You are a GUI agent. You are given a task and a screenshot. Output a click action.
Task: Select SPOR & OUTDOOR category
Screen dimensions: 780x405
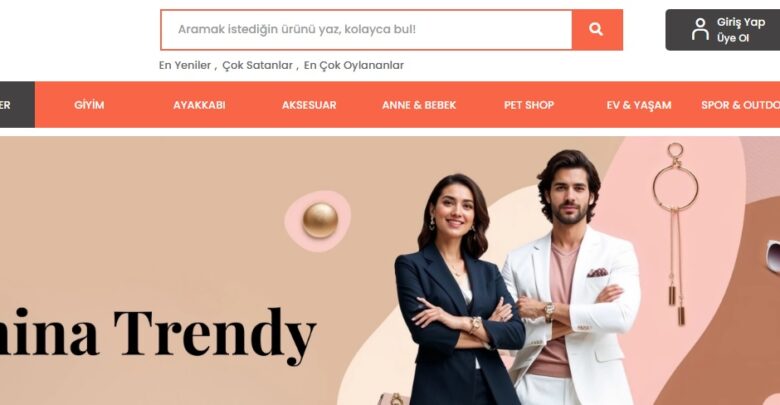(x=740, y=105)
